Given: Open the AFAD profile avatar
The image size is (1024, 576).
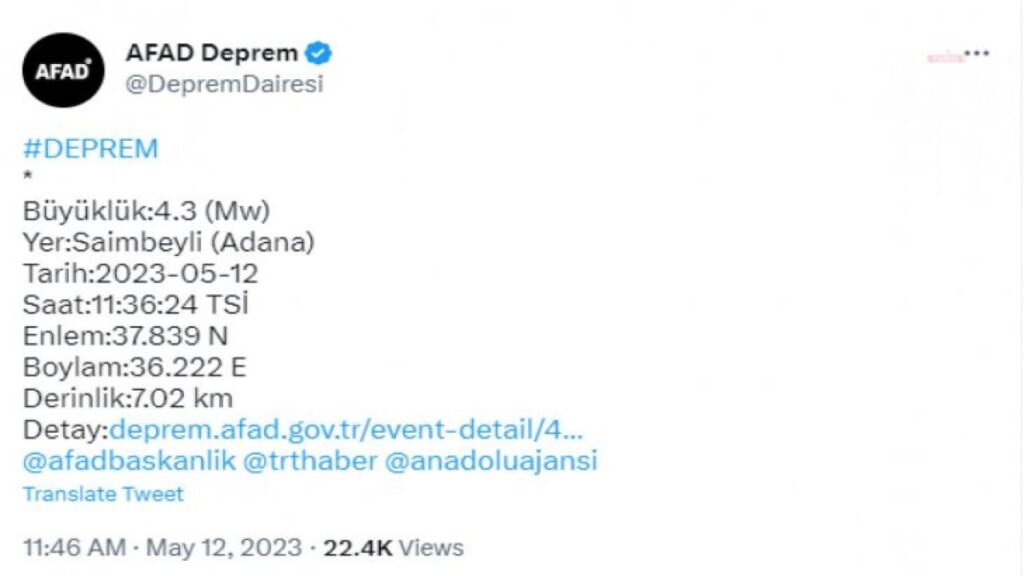Looking at the screenshot, I should (x=63, y=70).
